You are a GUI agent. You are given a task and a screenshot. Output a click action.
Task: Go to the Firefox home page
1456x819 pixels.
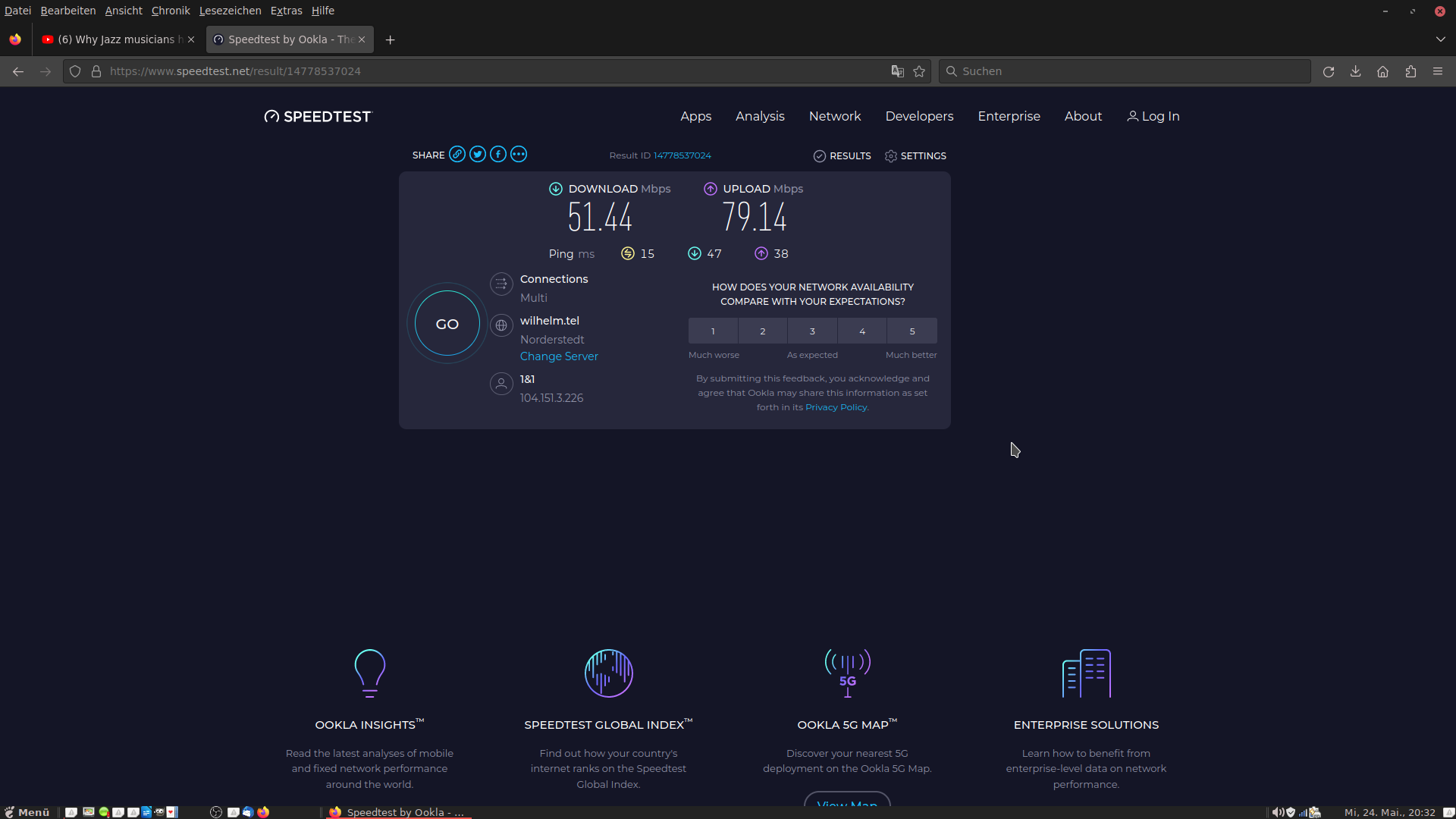pyautogui.click(x=1383, y=71)
